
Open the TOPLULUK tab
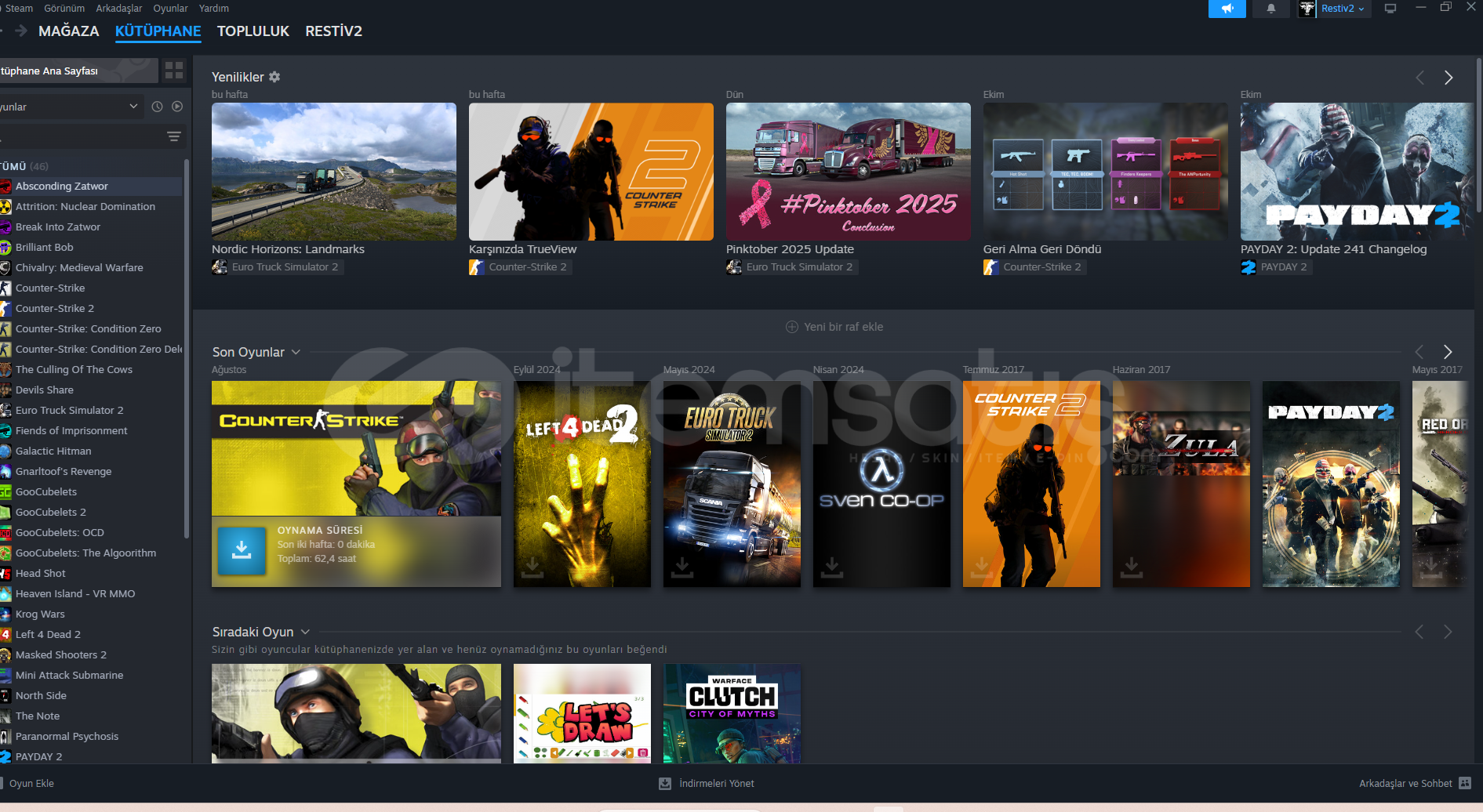pos(253,31)
